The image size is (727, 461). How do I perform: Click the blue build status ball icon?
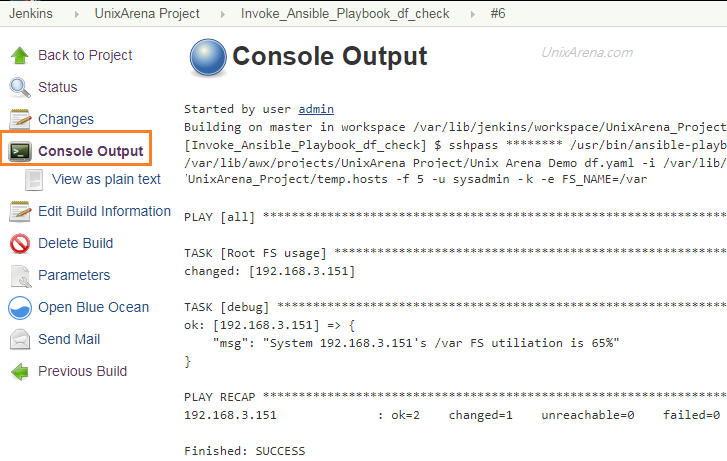tap(208, 57)
